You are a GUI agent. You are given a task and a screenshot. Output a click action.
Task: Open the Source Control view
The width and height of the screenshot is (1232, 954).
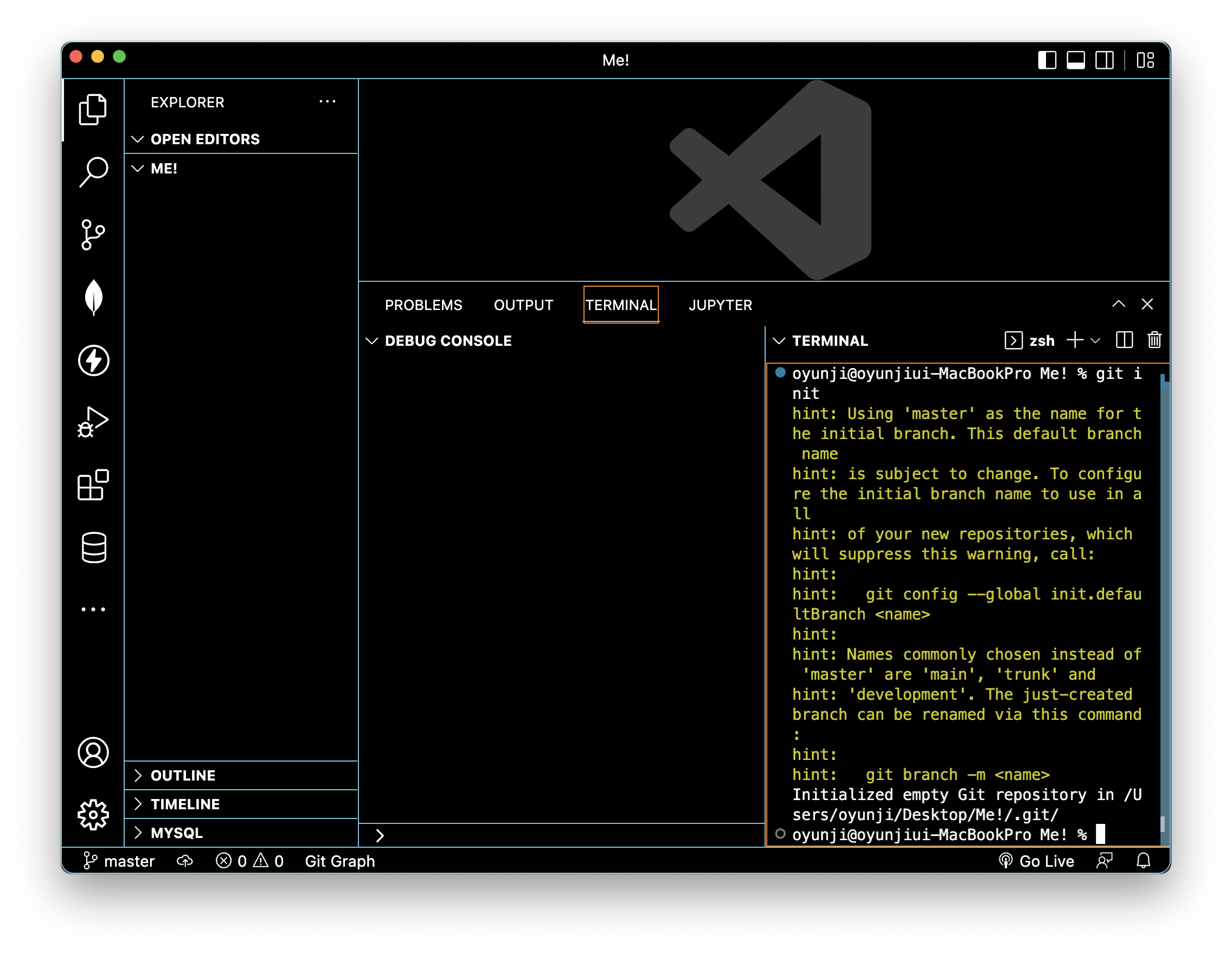(x=93, y=235)
